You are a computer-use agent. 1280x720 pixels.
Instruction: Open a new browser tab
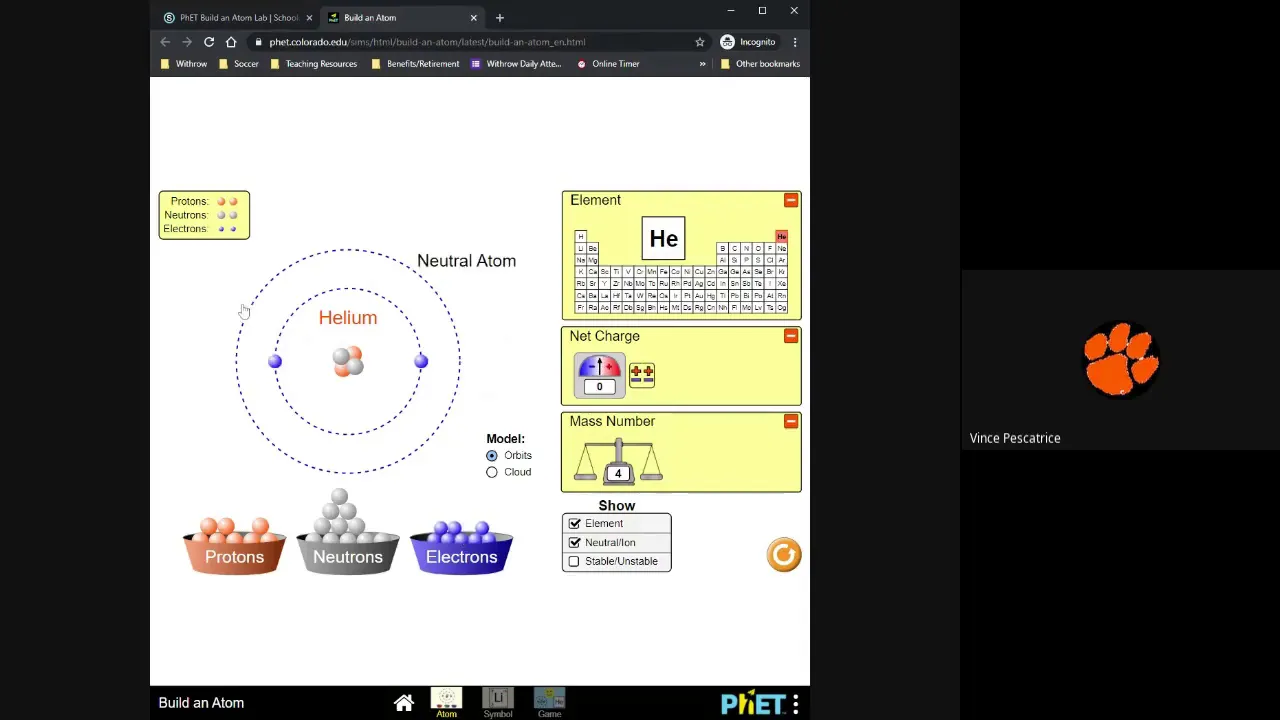tap(500, 18)
